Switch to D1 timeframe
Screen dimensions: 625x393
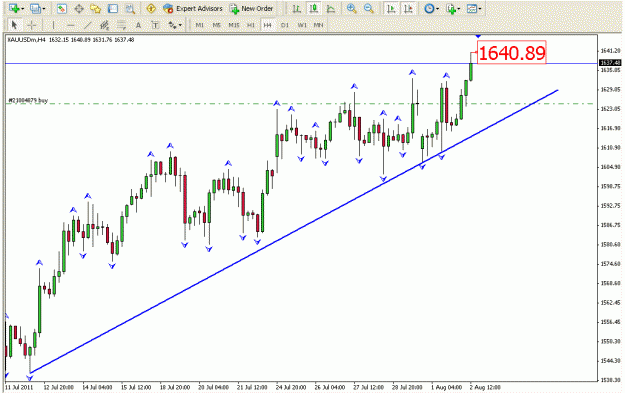(x=285, y=25)
